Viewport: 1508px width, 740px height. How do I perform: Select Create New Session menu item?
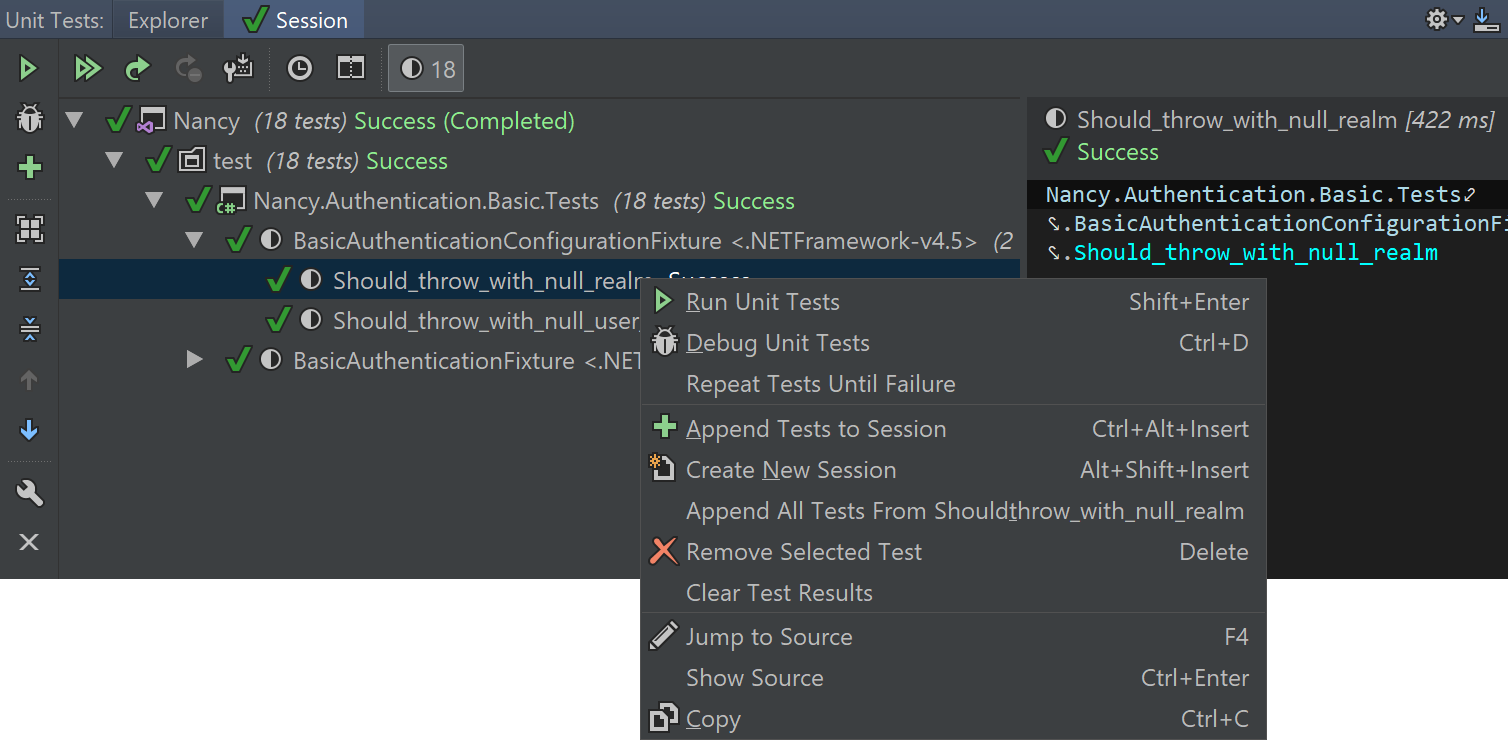953,470
